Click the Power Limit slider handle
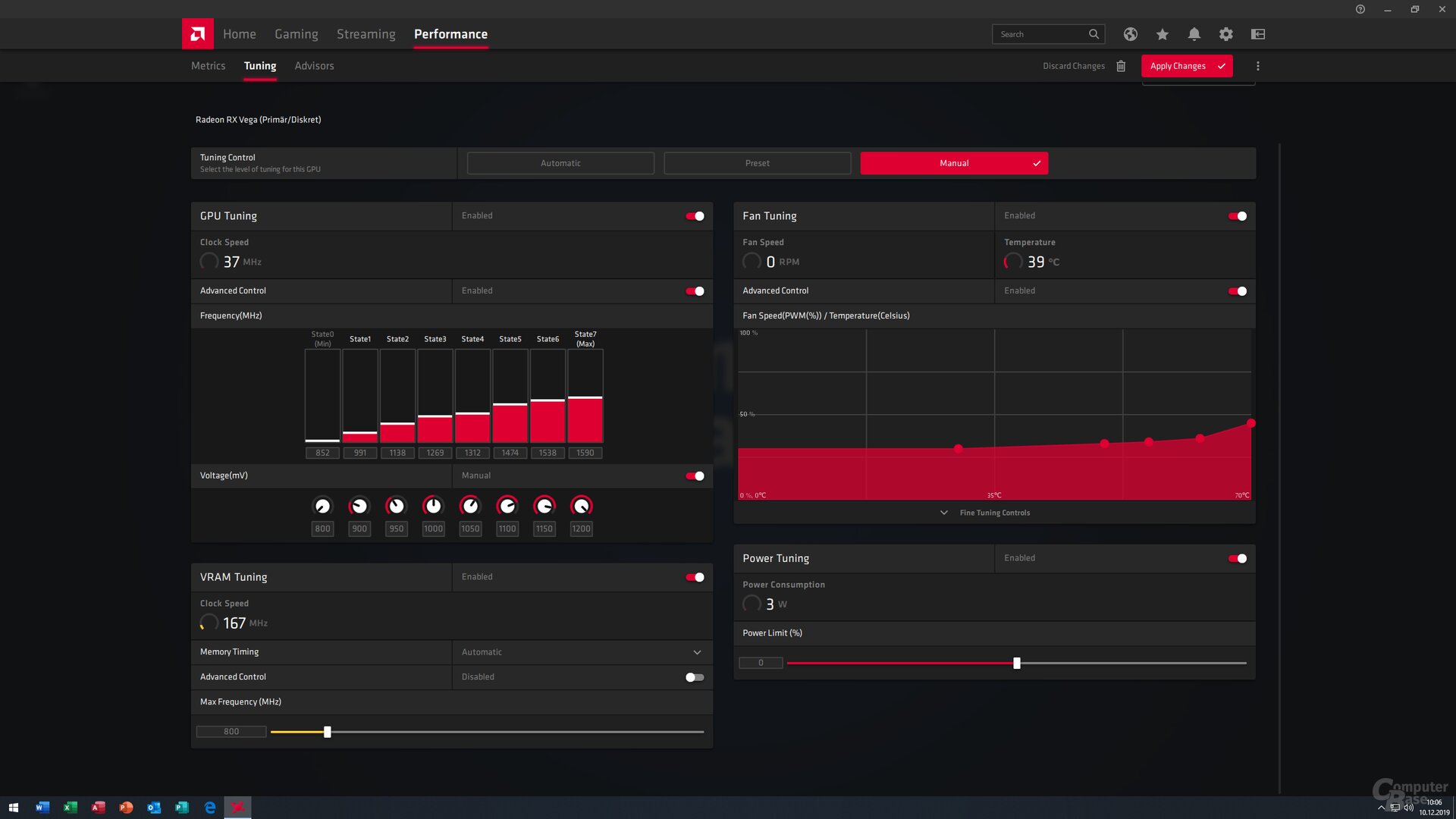 click(1017, 664)
